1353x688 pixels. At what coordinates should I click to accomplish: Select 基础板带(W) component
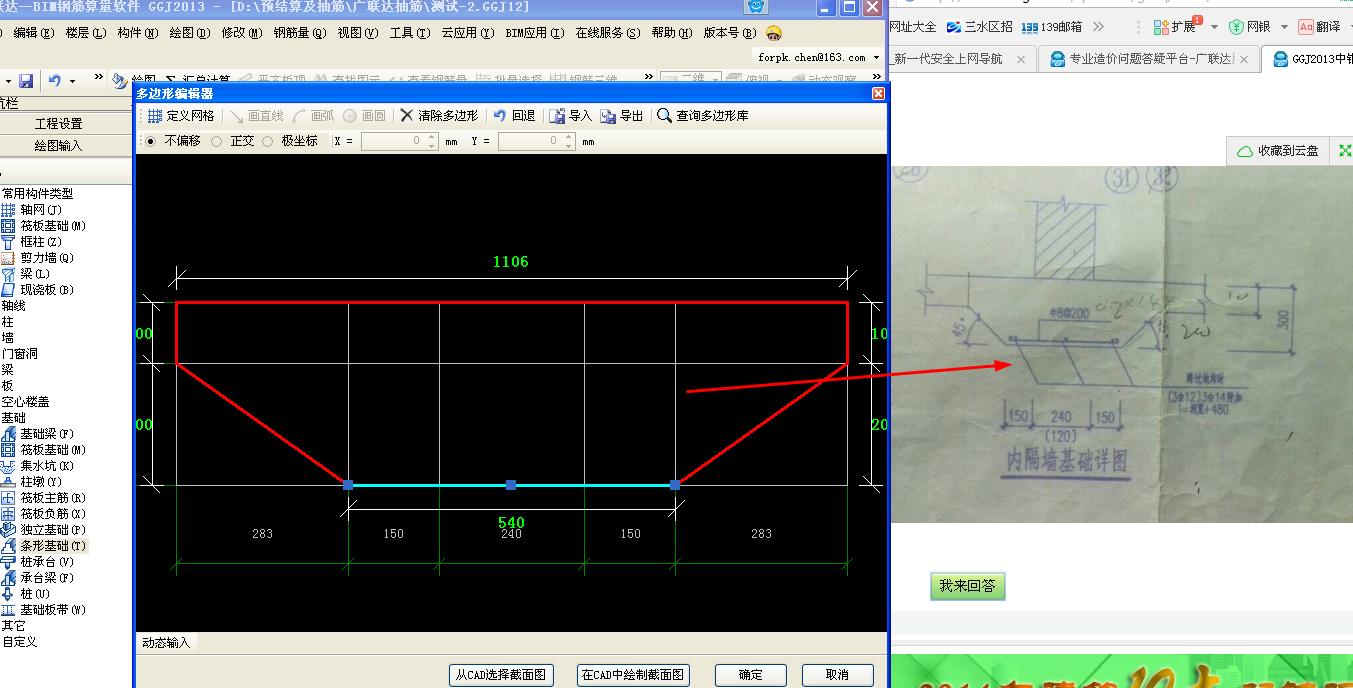point(44,610)
